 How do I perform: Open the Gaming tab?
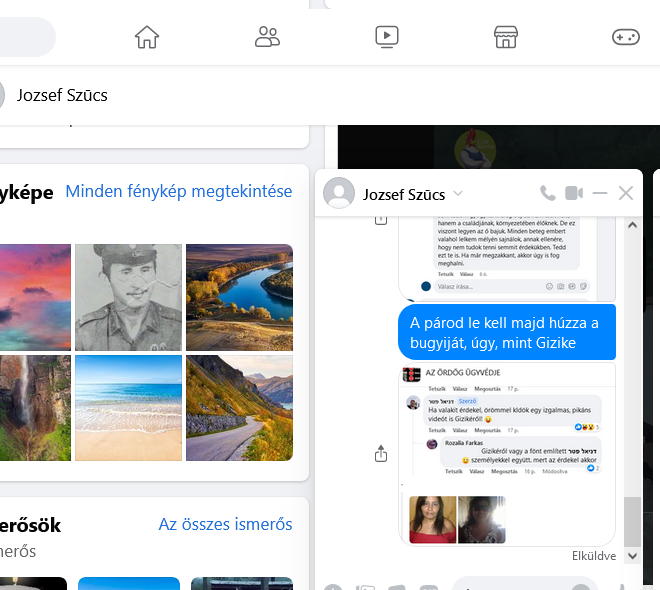click(625, 37)
